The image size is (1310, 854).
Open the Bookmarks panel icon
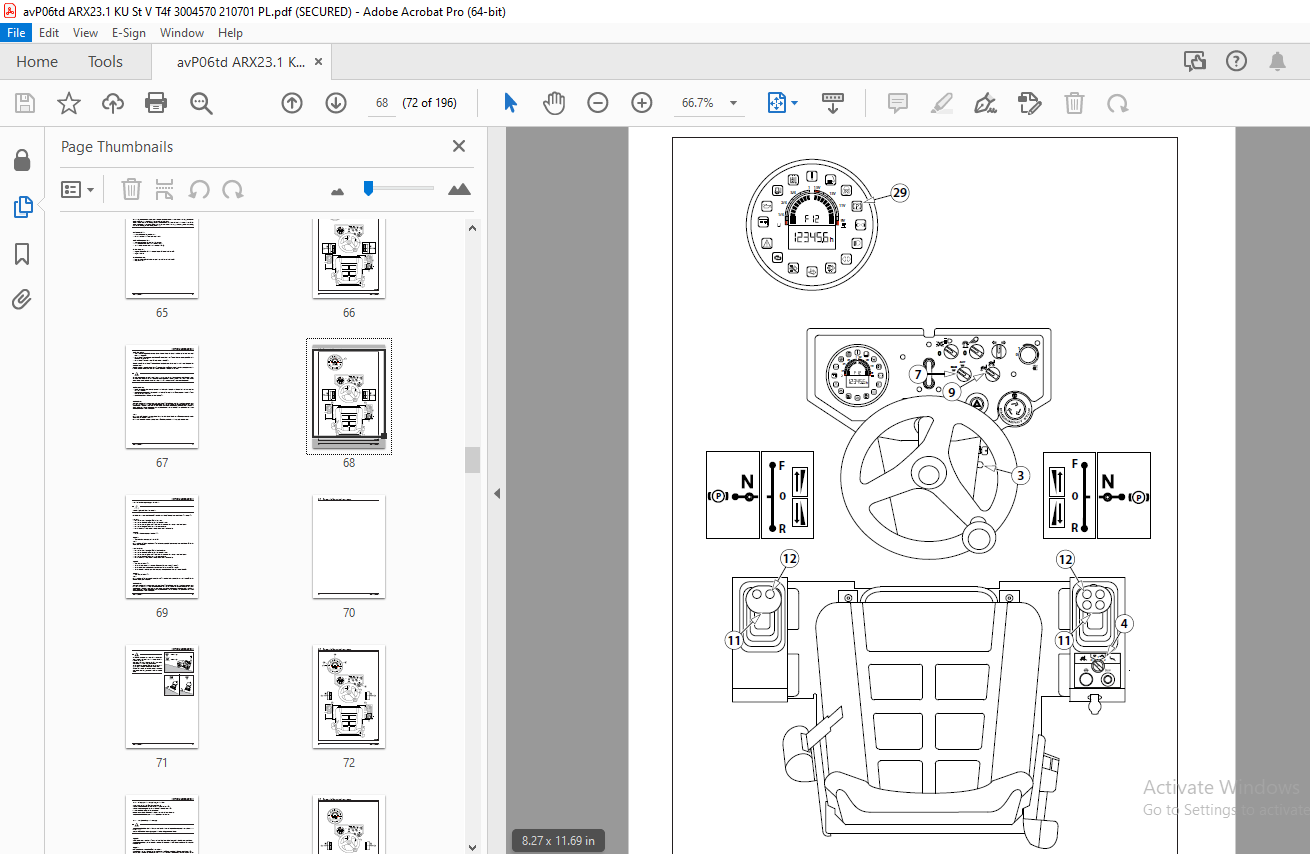click(22, 254)
